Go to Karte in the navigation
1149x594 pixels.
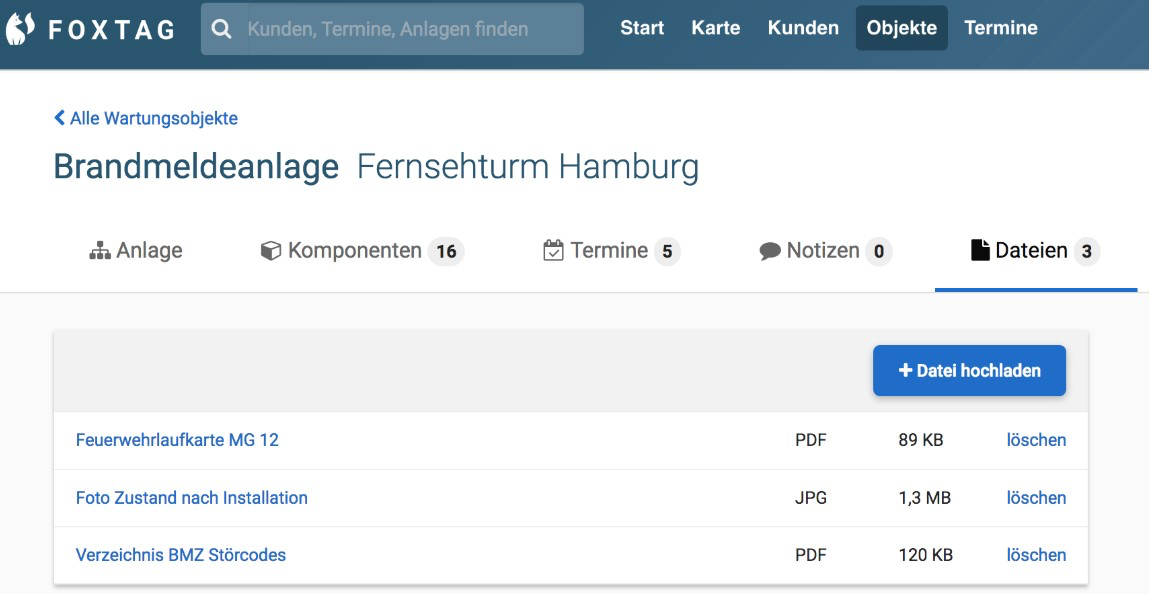[716, 28]
